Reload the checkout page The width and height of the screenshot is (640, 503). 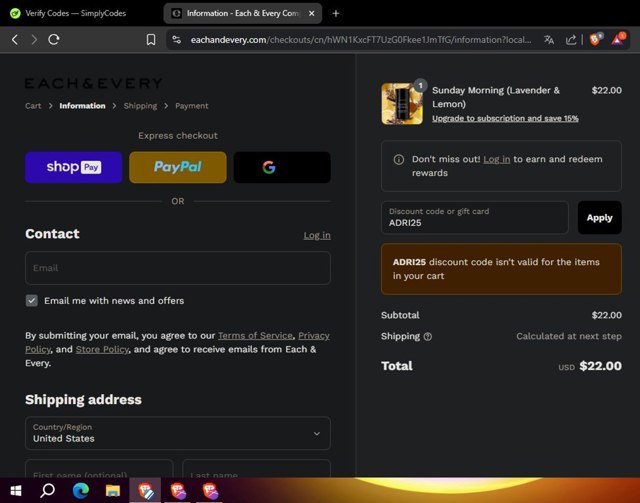pos(54,40)
